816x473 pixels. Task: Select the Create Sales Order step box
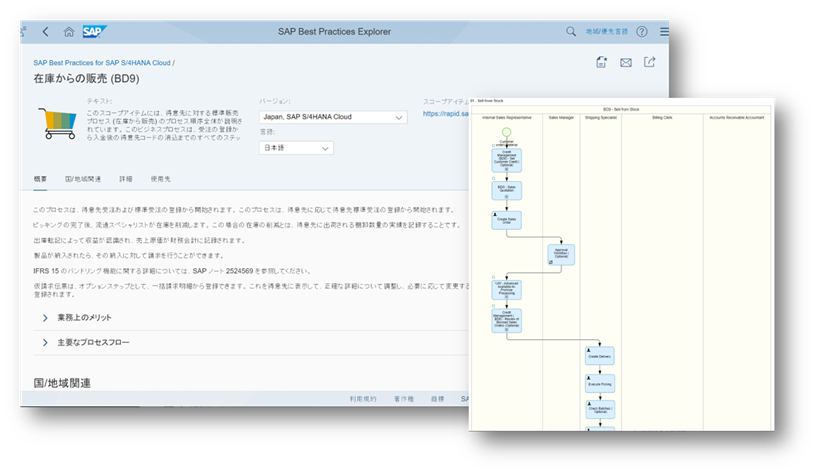(506, 221)
